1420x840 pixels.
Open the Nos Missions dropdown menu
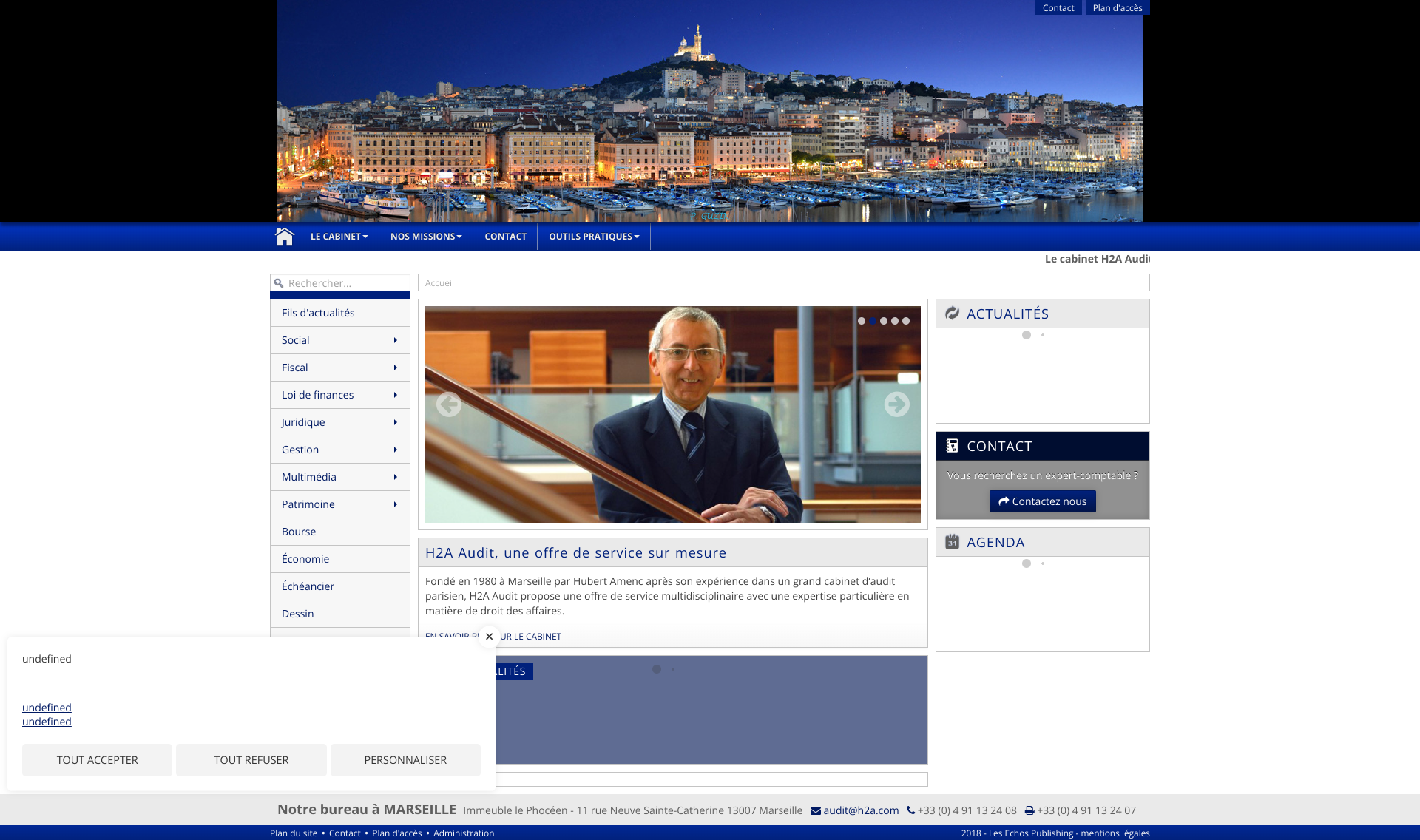click(426, 237)
